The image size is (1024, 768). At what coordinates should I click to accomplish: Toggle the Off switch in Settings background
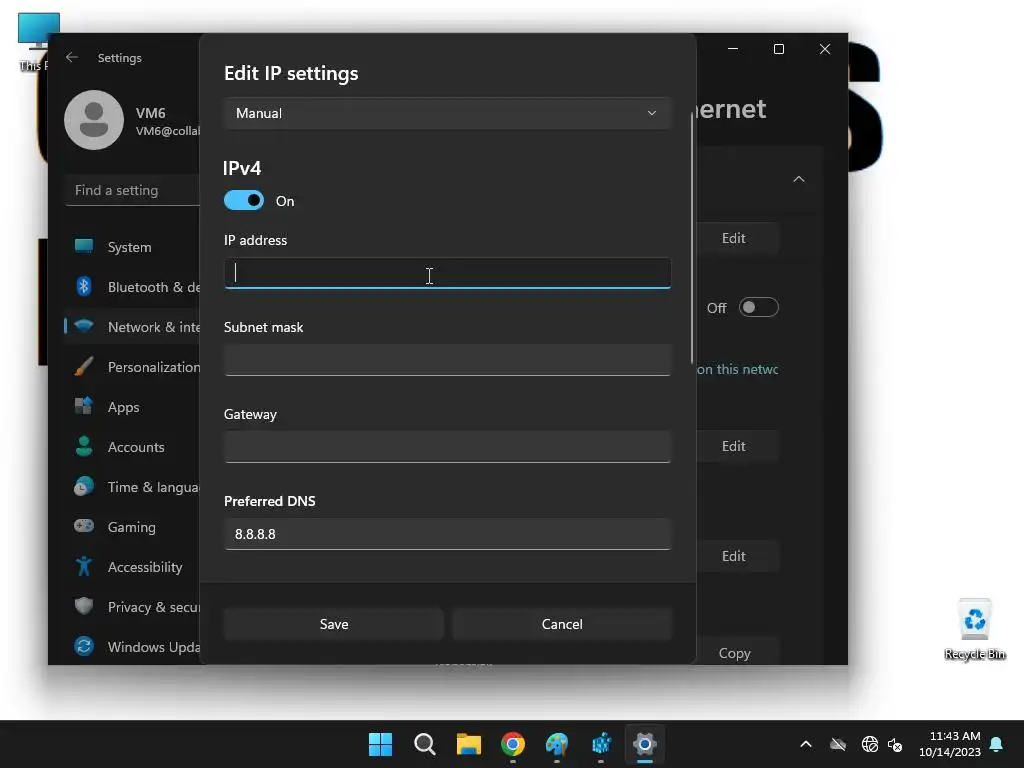coord(758,307)
